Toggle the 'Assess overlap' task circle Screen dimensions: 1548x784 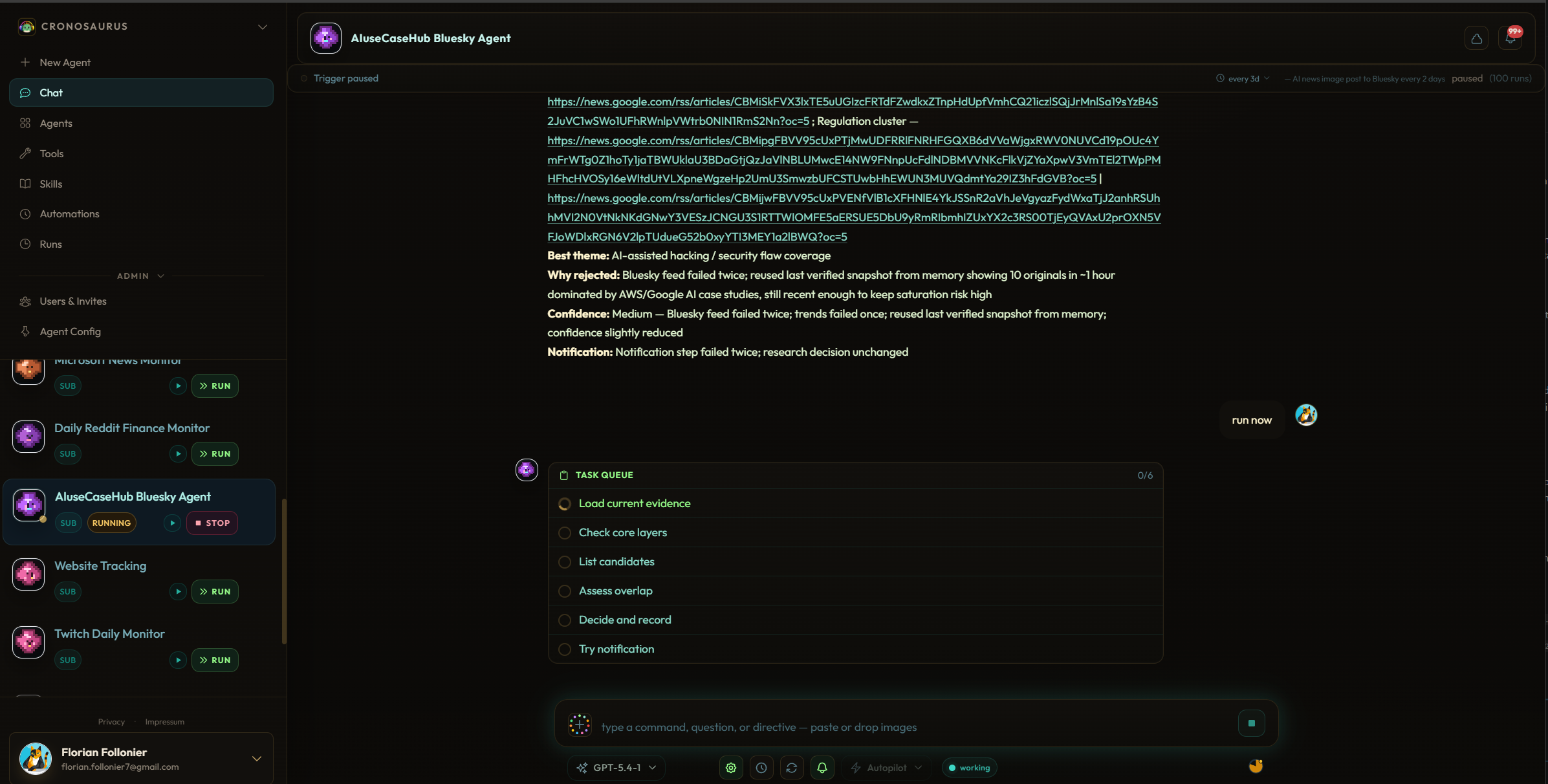pos(565,591)
